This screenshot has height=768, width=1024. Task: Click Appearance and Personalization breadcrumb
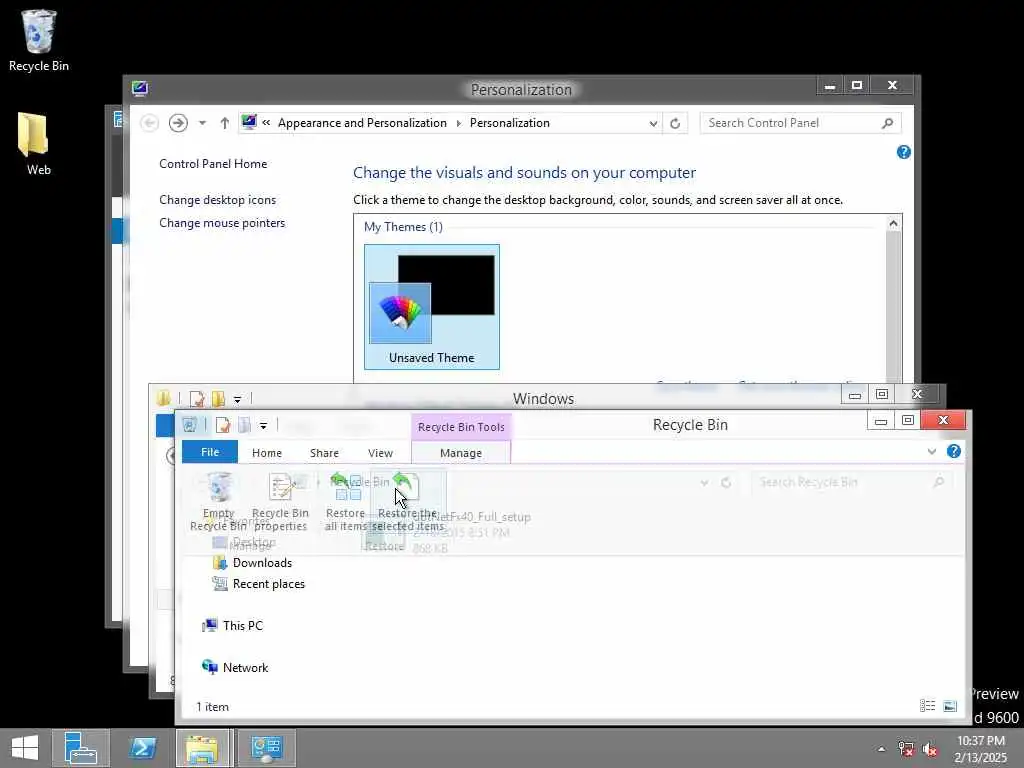pos(362,123)
